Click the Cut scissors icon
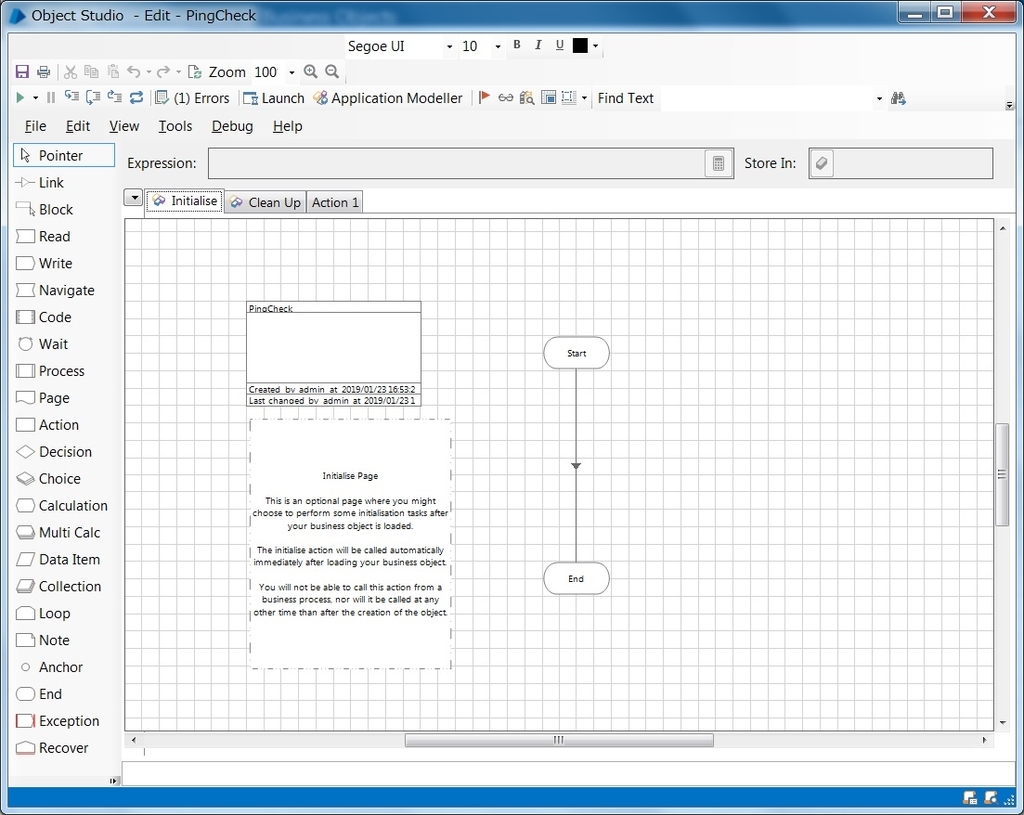 [71, 72]
